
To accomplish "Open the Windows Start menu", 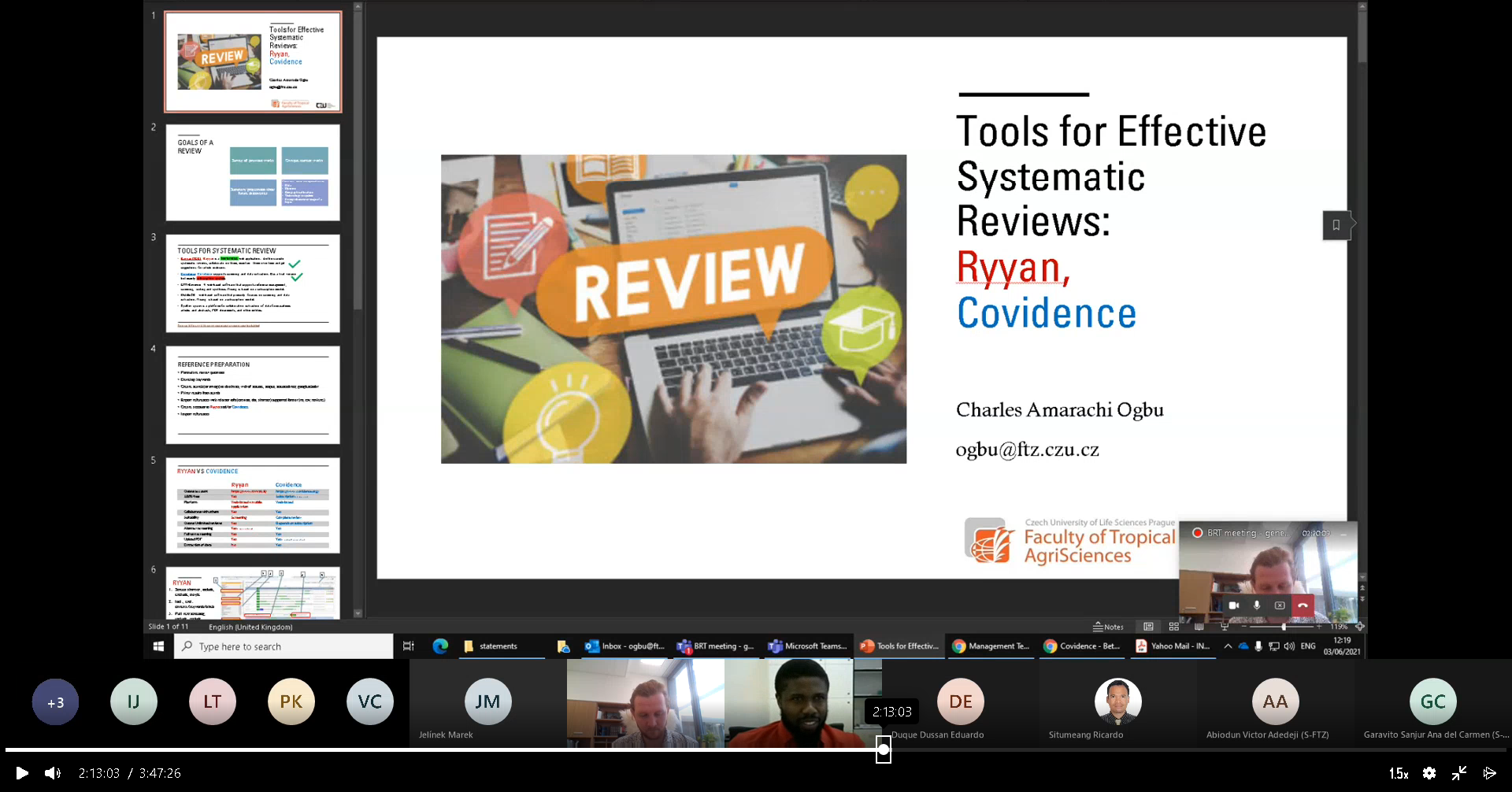I will (158, 646).
